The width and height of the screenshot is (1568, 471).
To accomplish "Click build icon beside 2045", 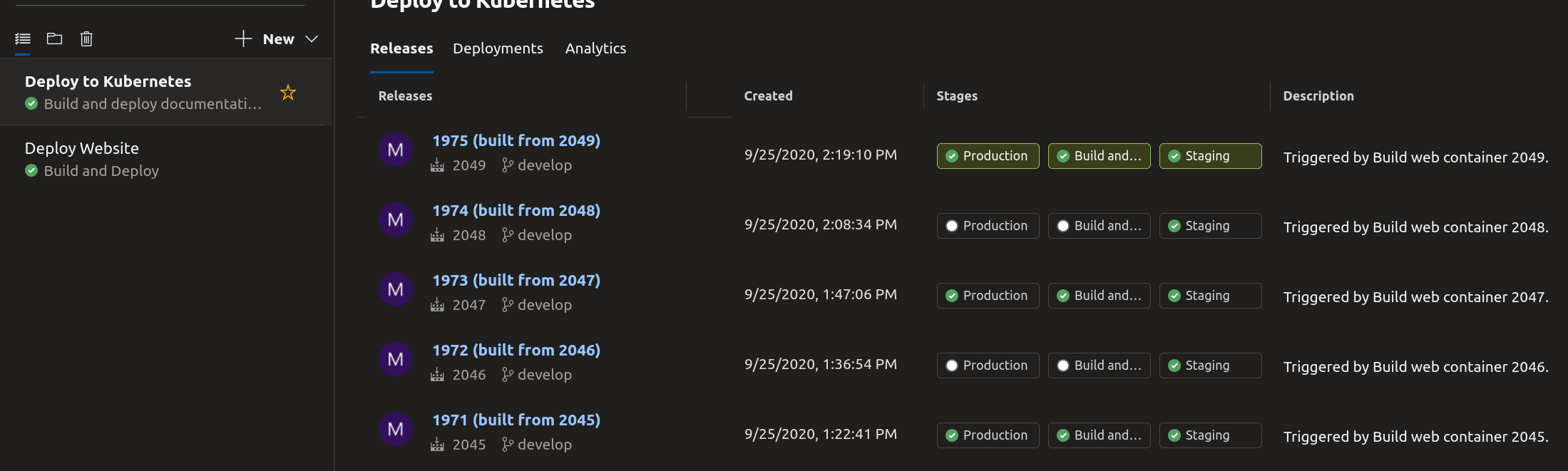I will pos(437,445).
